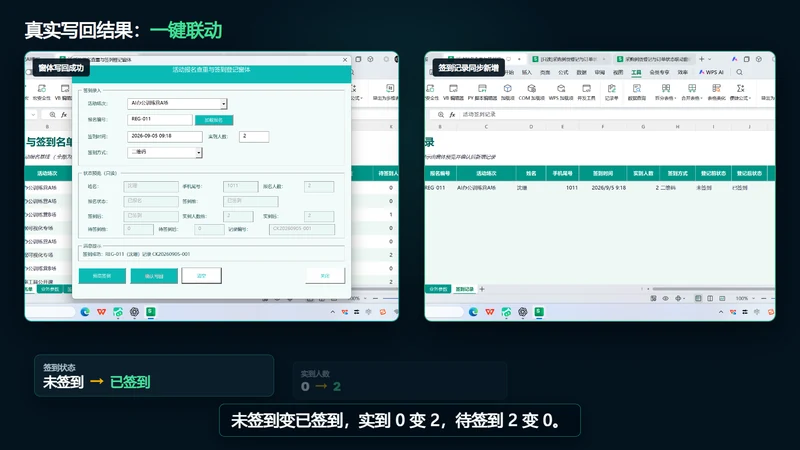Viewport: 800px width, 450px height.
Task: Close the form dialog with the X
Action: 345,60
